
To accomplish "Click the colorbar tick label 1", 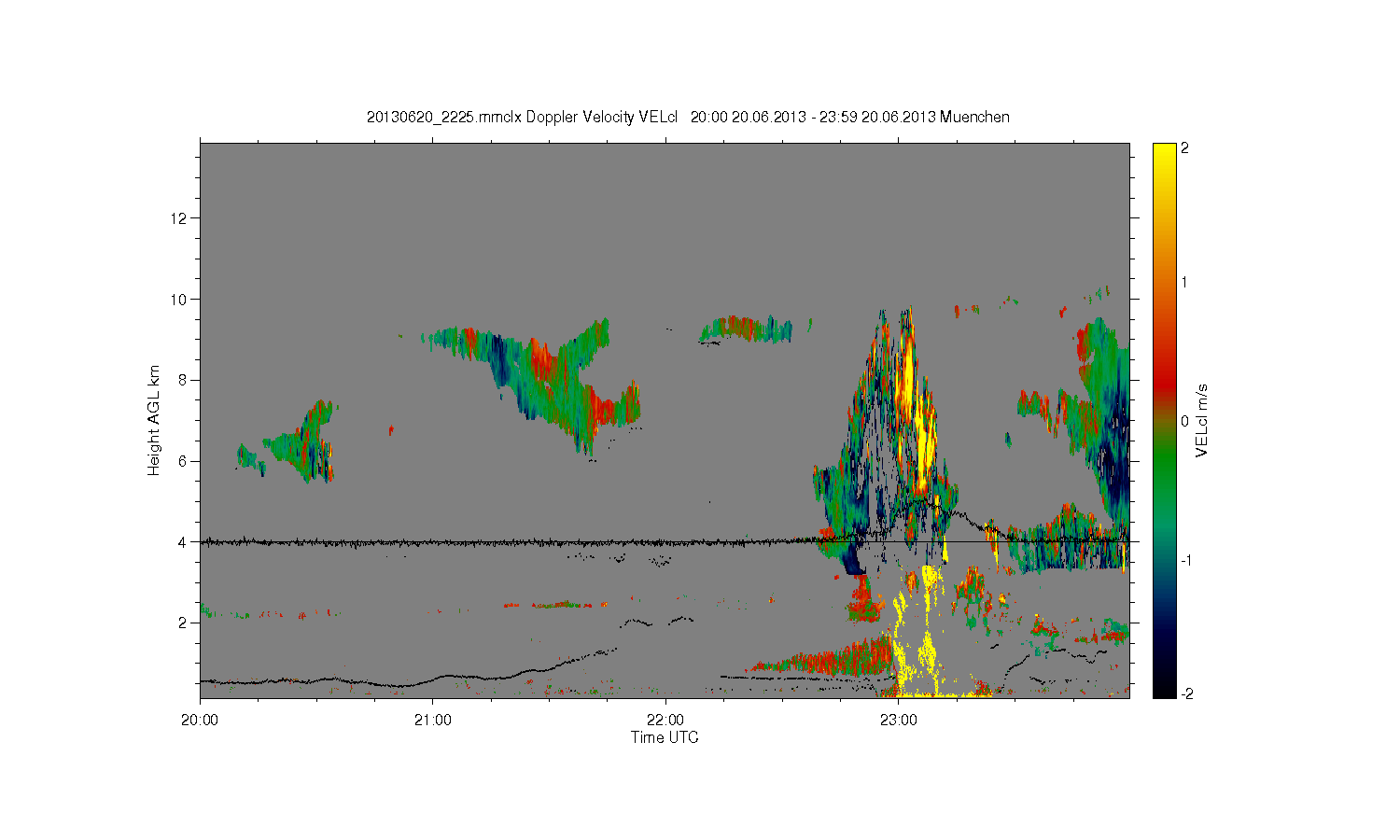I will [x=1185, y=282].
